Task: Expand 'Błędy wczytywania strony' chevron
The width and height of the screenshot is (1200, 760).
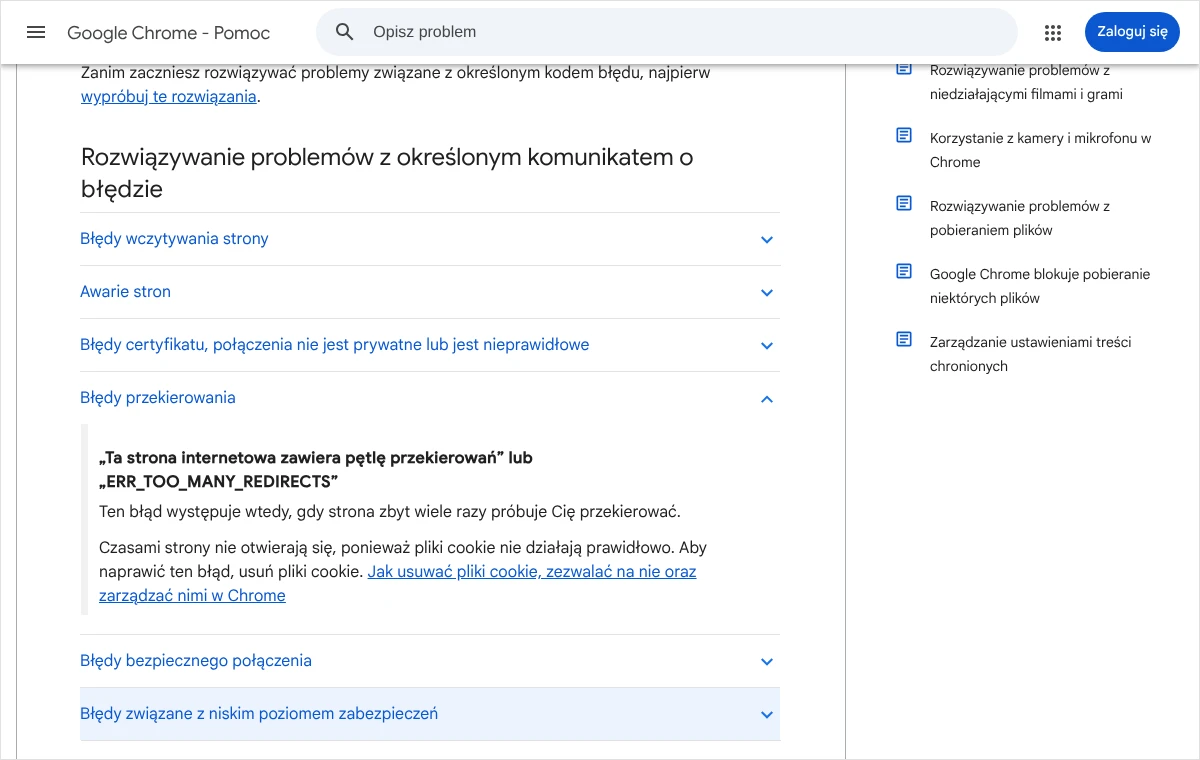Action: (x=767, y=240)
